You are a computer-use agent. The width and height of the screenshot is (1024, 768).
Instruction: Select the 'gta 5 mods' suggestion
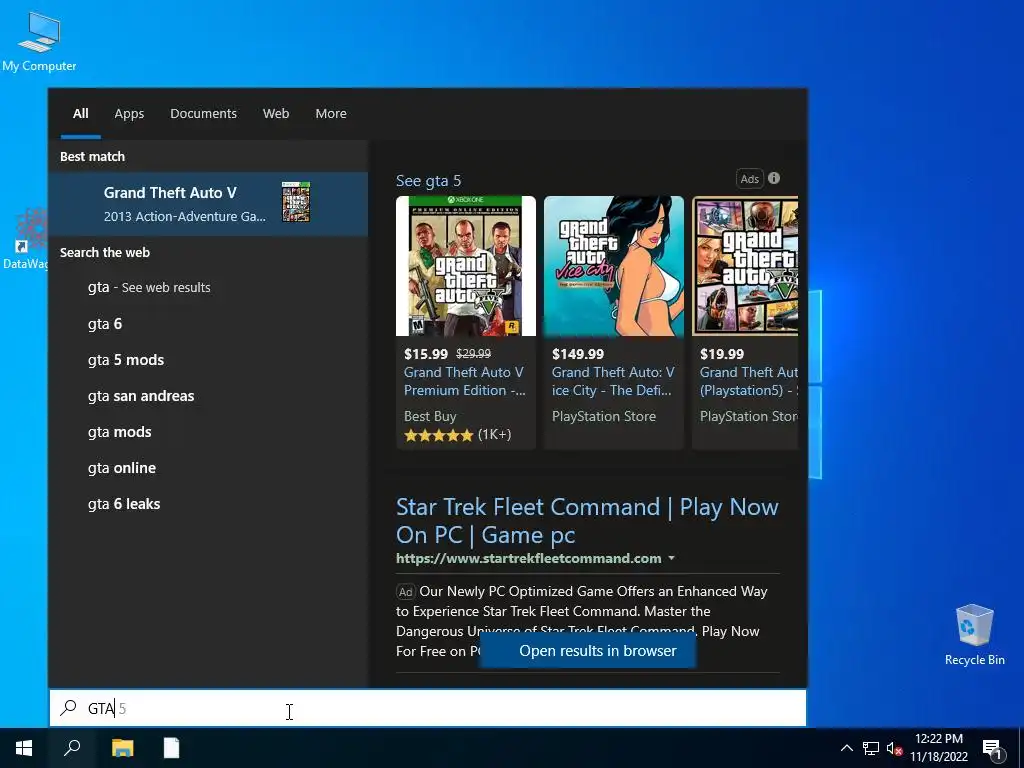[x=208, y=360]
